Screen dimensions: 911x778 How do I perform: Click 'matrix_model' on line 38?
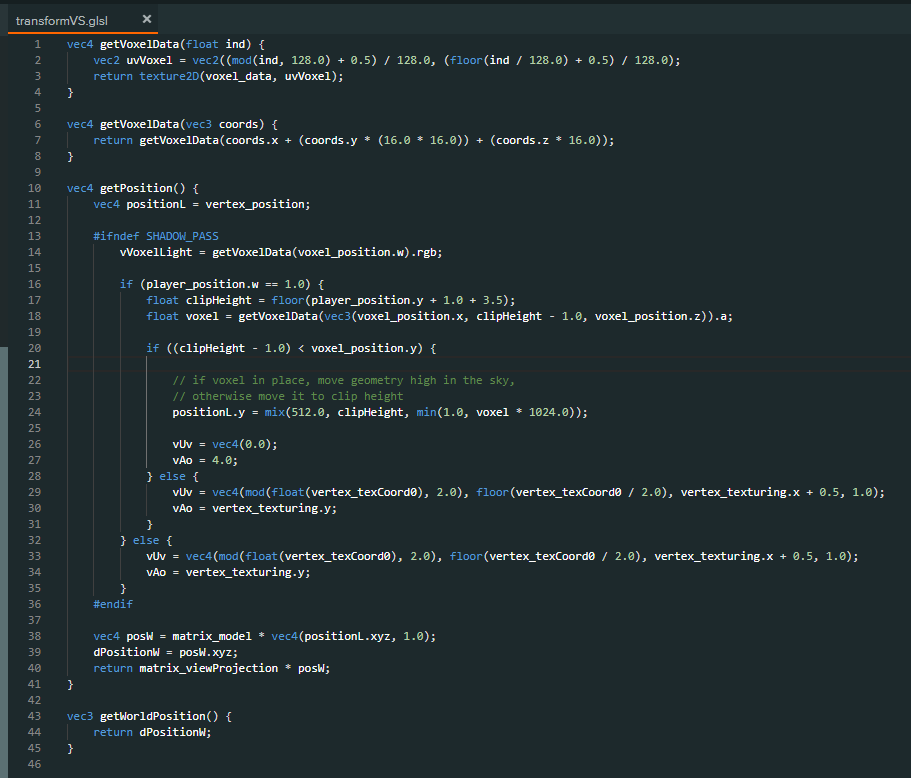click(212, 637)
